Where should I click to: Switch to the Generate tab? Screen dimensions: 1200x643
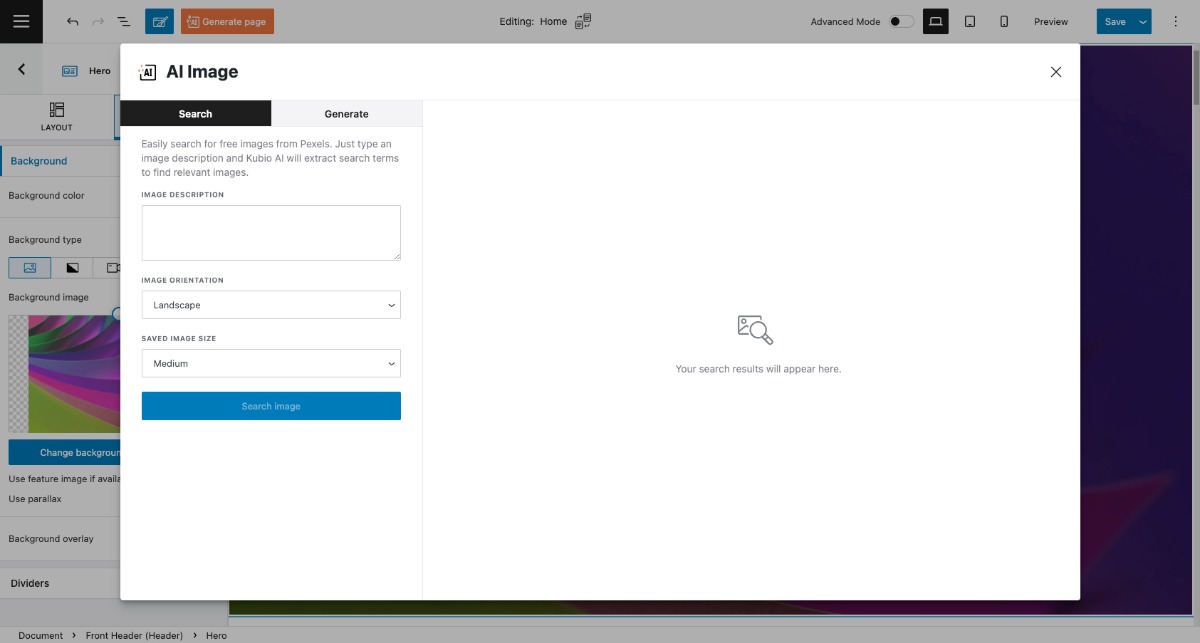346,114
